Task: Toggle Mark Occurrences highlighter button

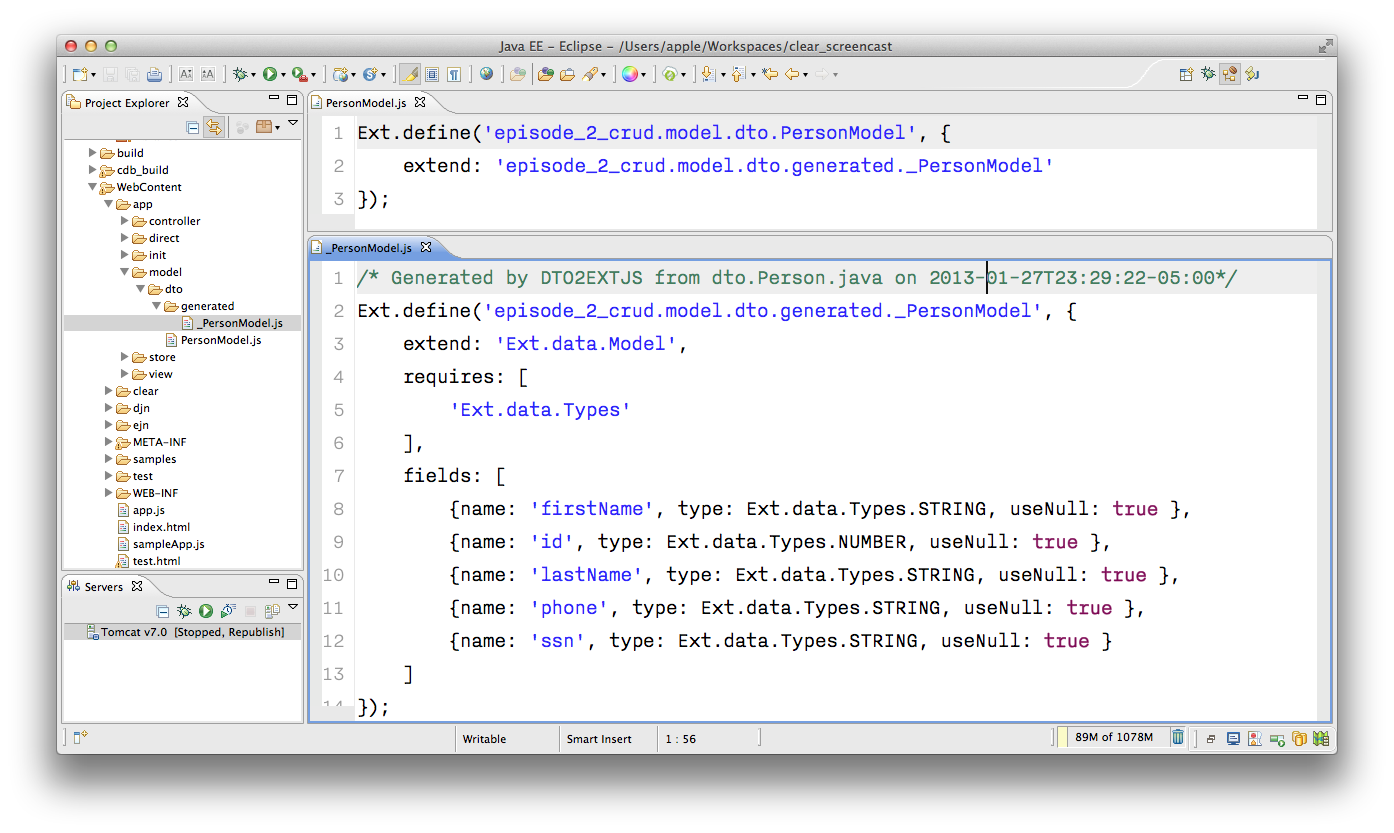Action: coord(410,74)
